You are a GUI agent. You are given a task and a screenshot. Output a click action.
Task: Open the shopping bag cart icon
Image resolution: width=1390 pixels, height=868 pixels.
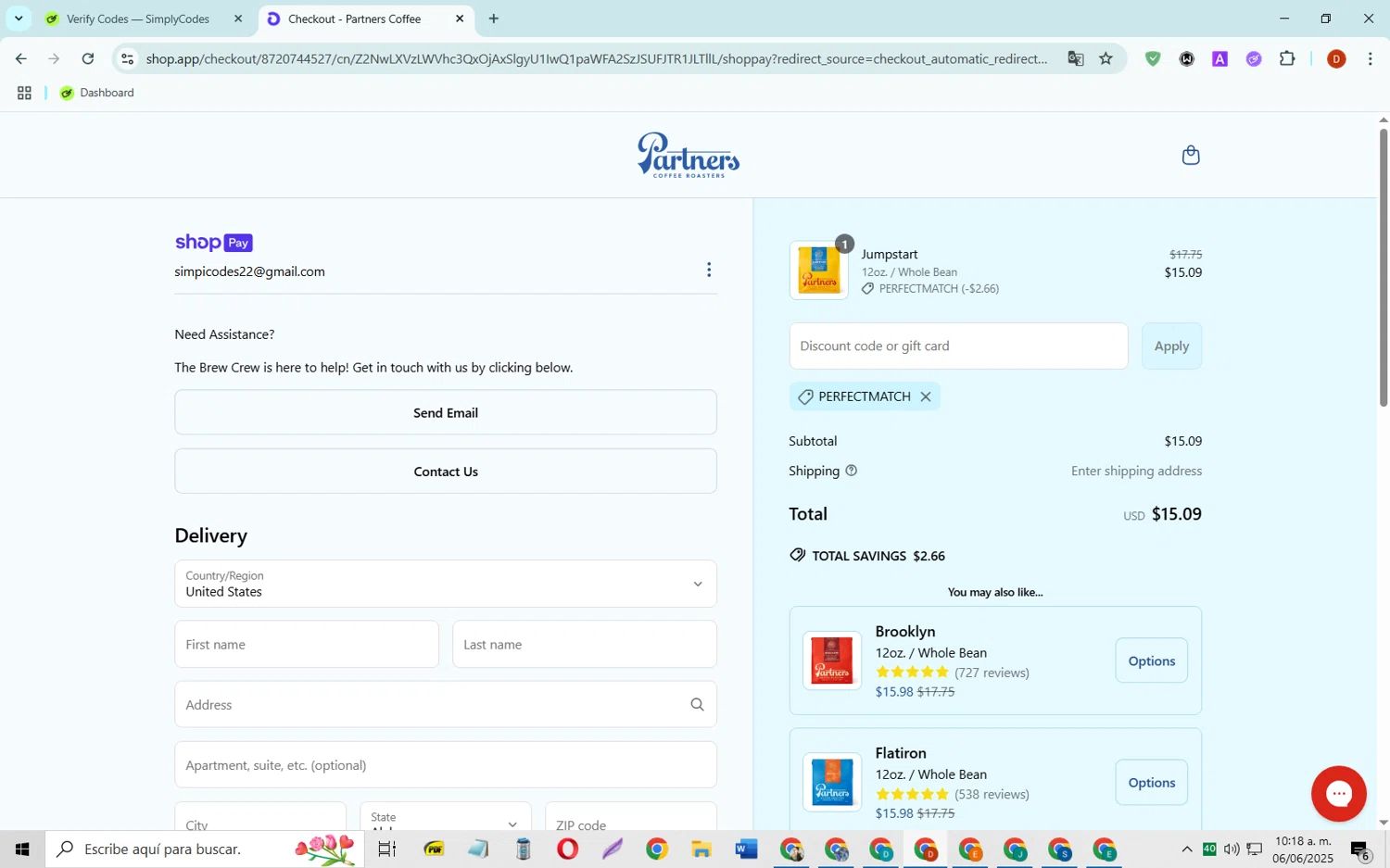tap(1191, 155)
